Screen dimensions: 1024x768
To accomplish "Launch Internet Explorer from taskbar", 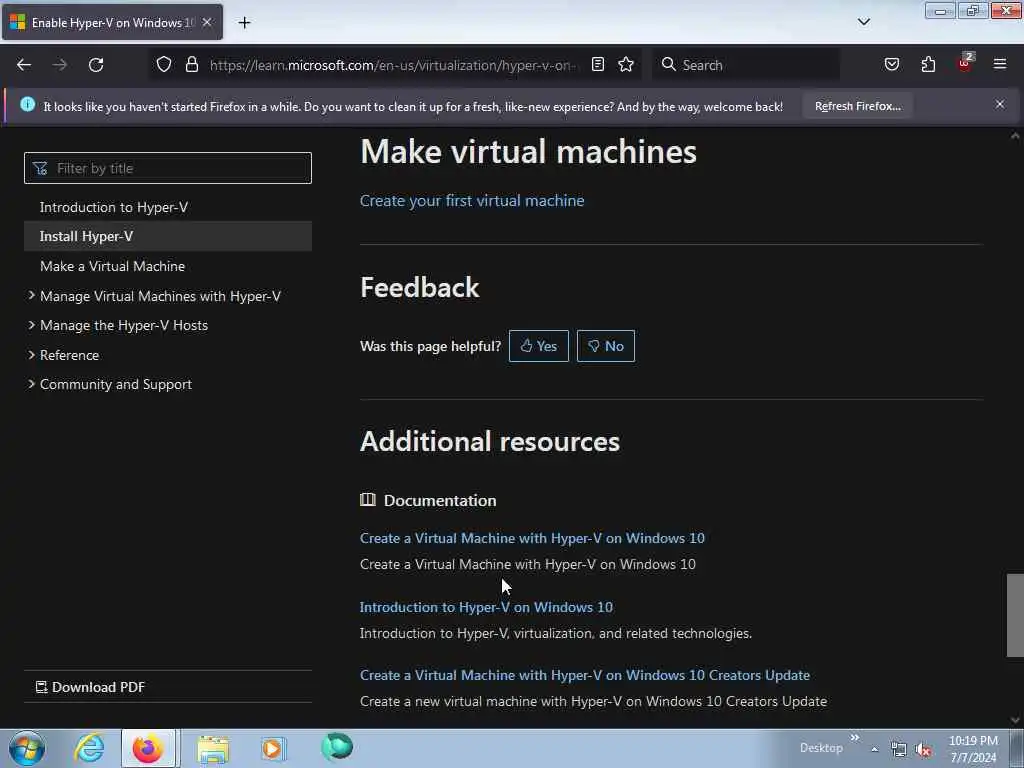I will click(89, 748).
